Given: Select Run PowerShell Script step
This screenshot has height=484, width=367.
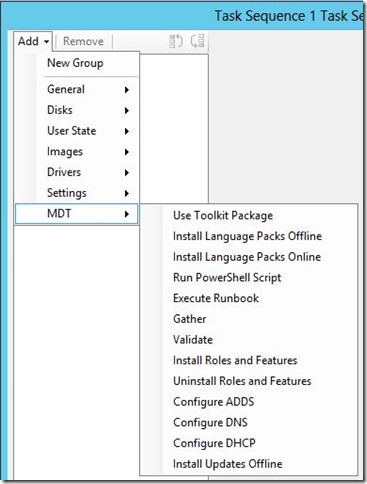Looking at the screenshot, I should click(248, 277).
